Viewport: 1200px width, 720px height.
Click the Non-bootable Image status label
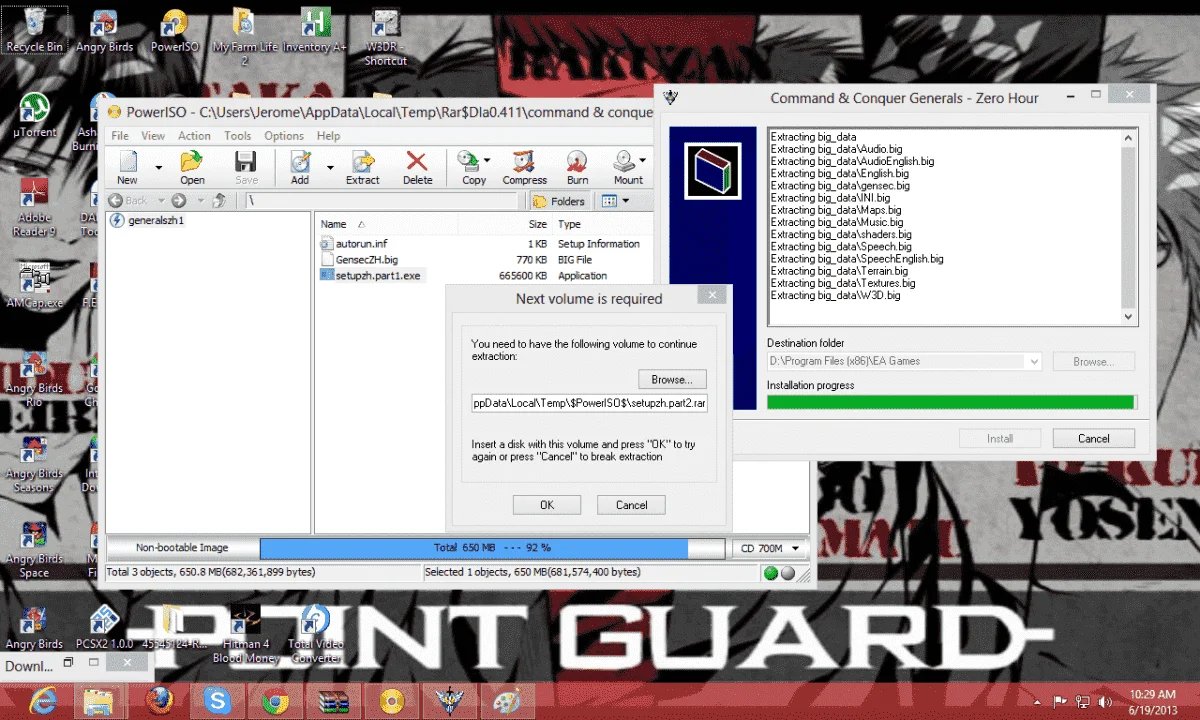coord(182,548)
